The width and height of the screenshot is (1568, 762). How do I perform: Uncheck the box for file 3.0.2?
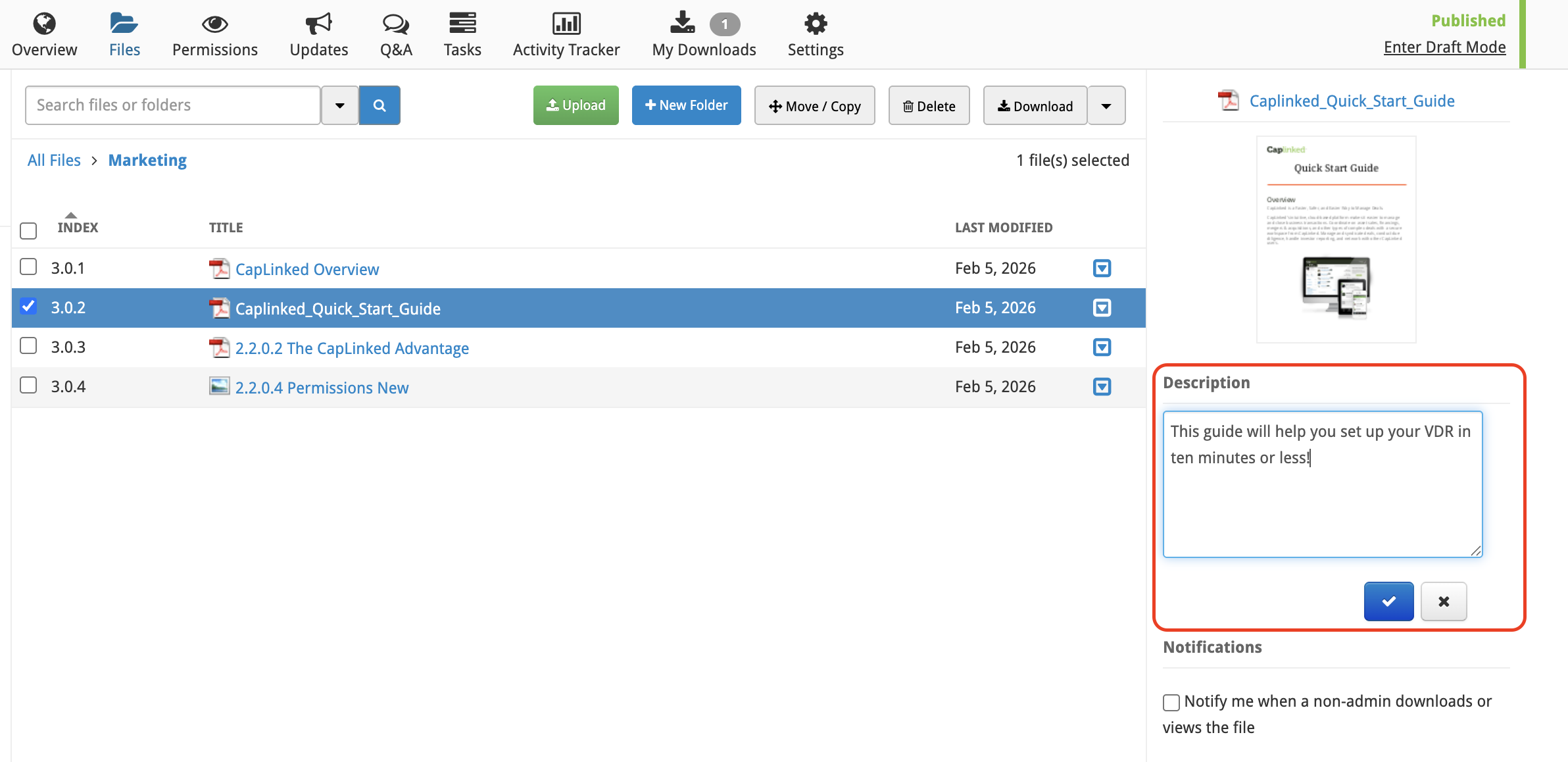pyautogui.click(x=28, y=306)
